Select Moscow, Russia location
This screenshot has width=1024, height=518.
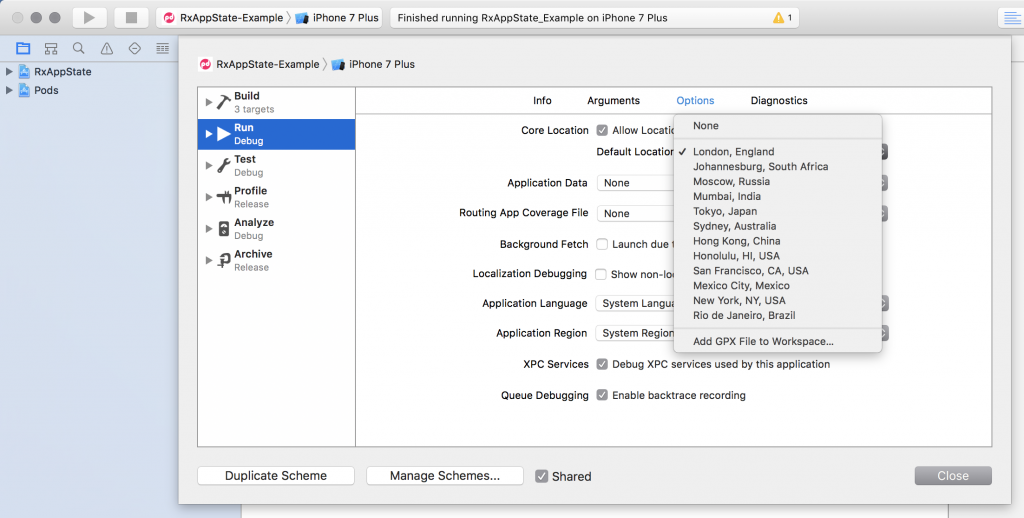[778, 182]
